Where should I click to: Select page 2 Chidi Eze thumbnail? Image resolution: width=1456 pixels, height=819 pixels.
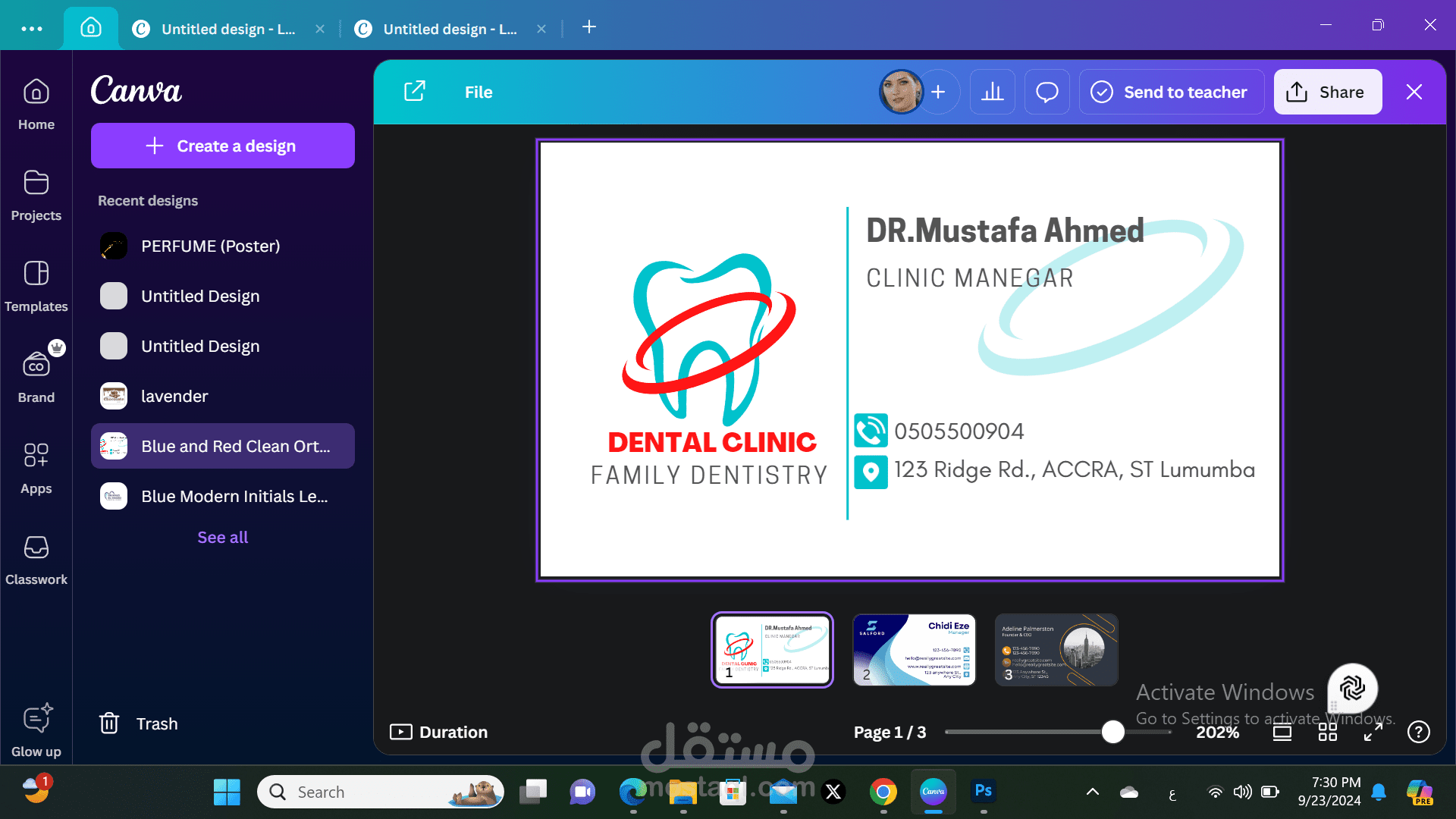tap(914, 650)
